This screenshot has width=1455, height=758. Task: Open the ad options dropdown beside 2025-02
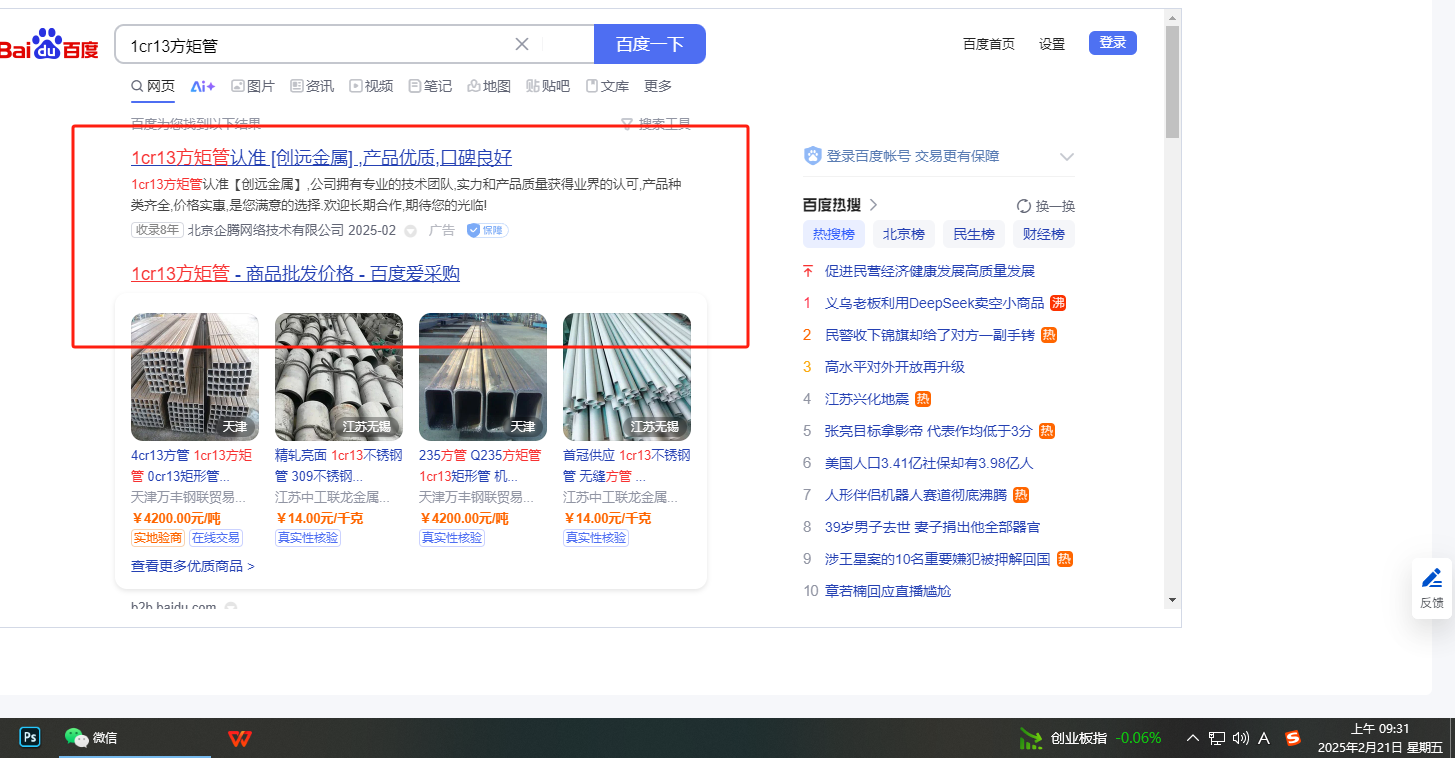[410, 231]
